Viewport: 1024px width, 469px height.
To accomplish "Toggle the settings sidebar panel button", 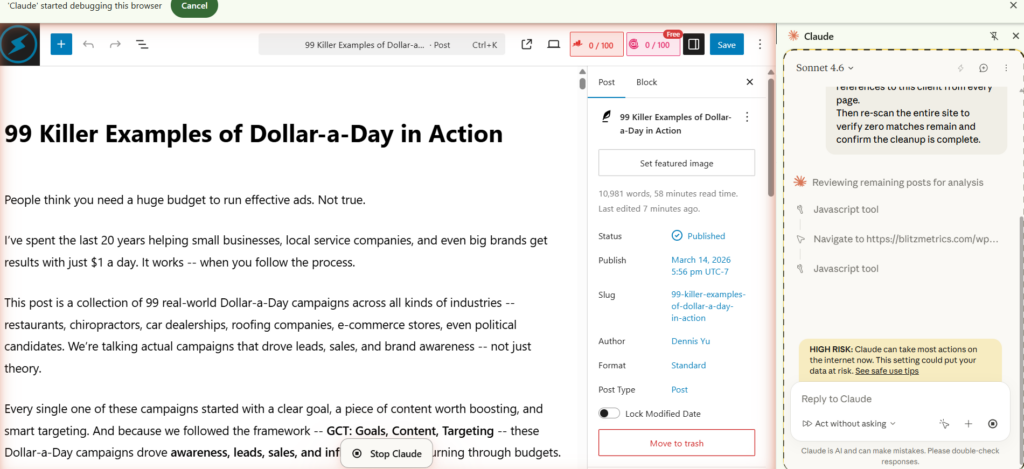I will (693, 44).
